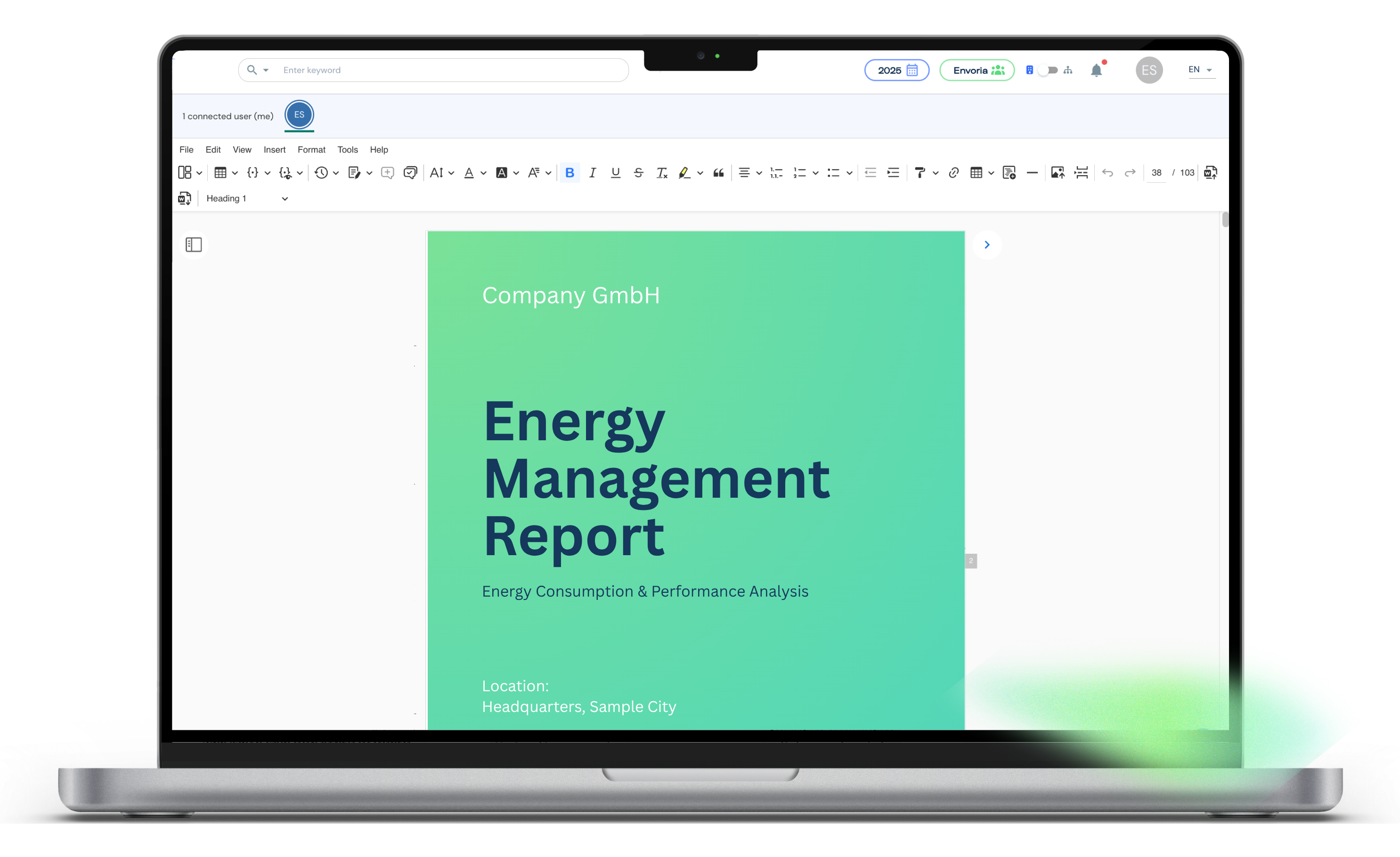1400x857 pixels.
Task: Expand the font size dropdown arrow
Action: [x=451, y=173]
